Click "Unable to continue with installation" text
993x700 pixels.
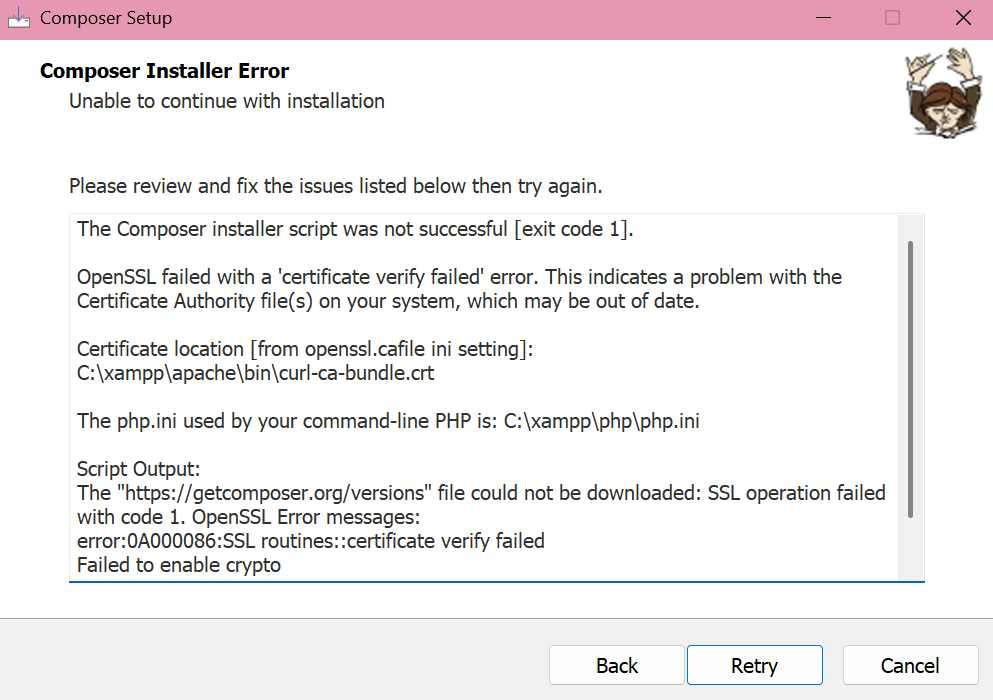227,101
